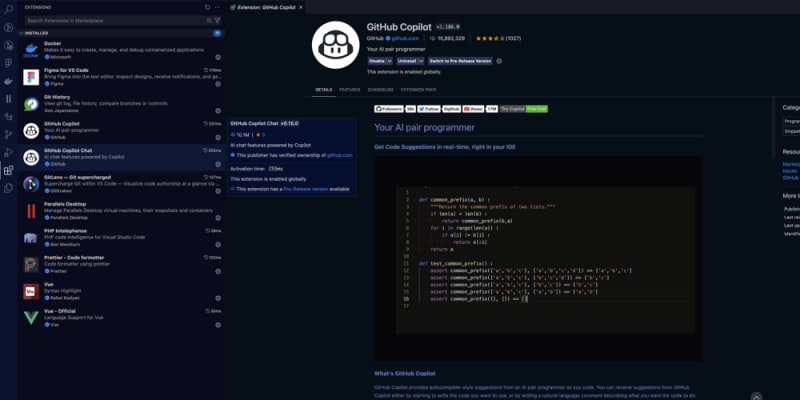This screenshot has width=800, height=400.
Task: Switch to the Features tab
Action: 349,89
